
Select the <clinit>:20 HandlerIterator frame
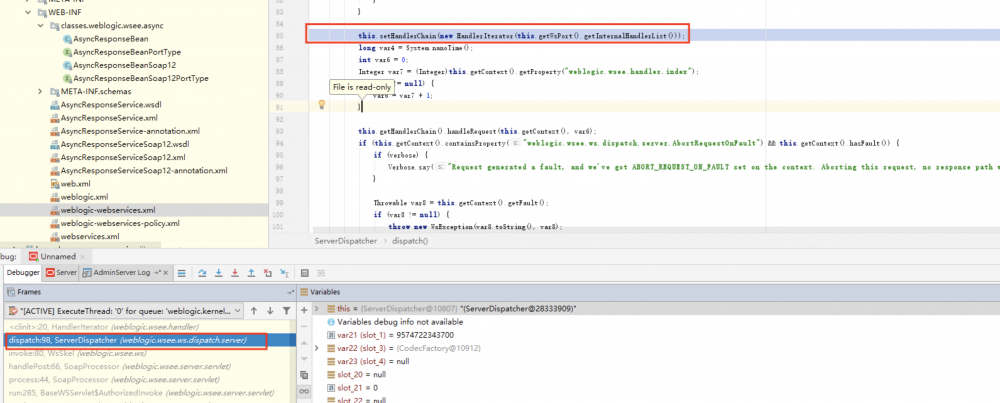pyautogui.click(x=151, y=328)
